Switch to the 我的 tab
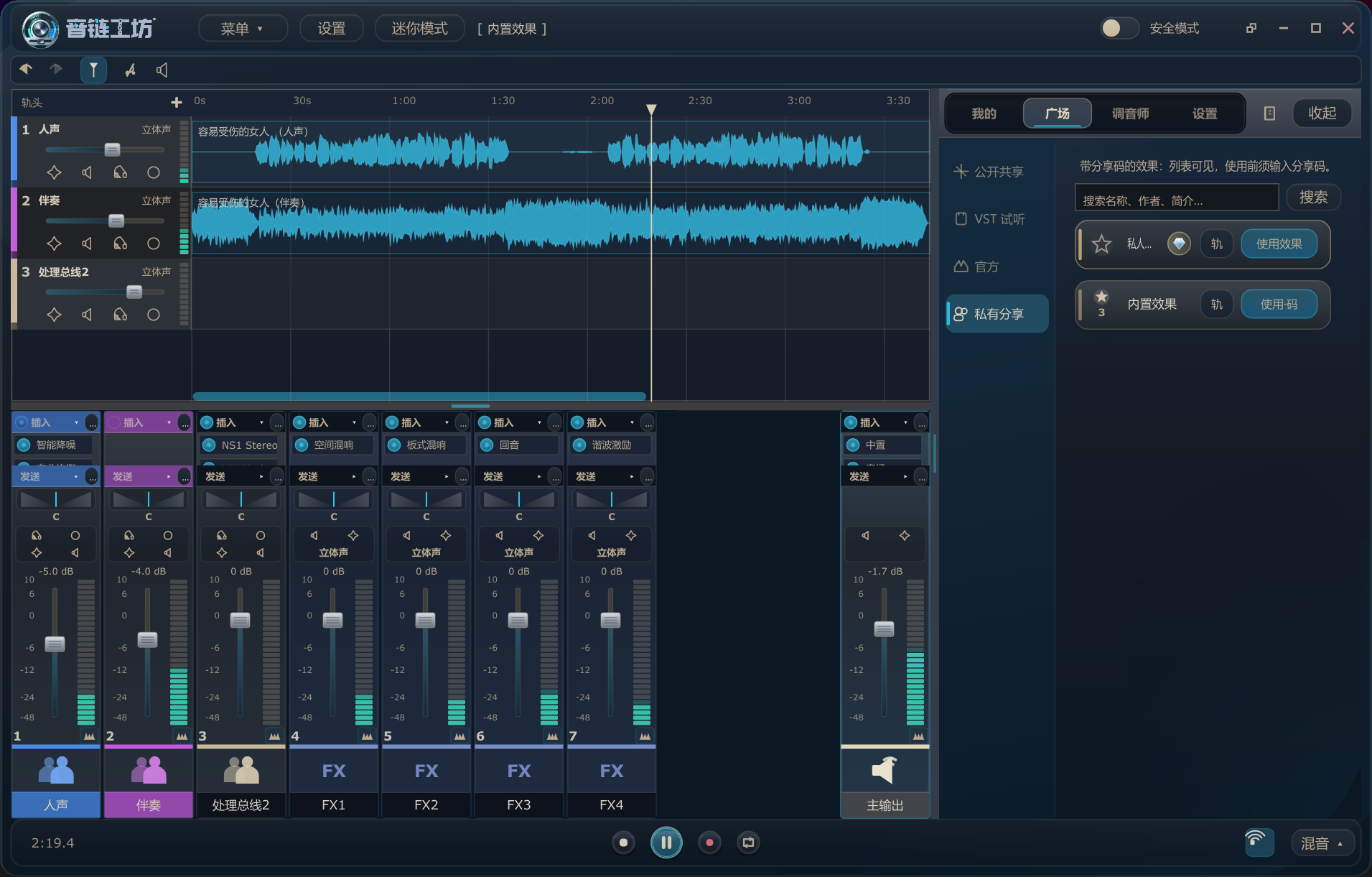 coord(984,113)
